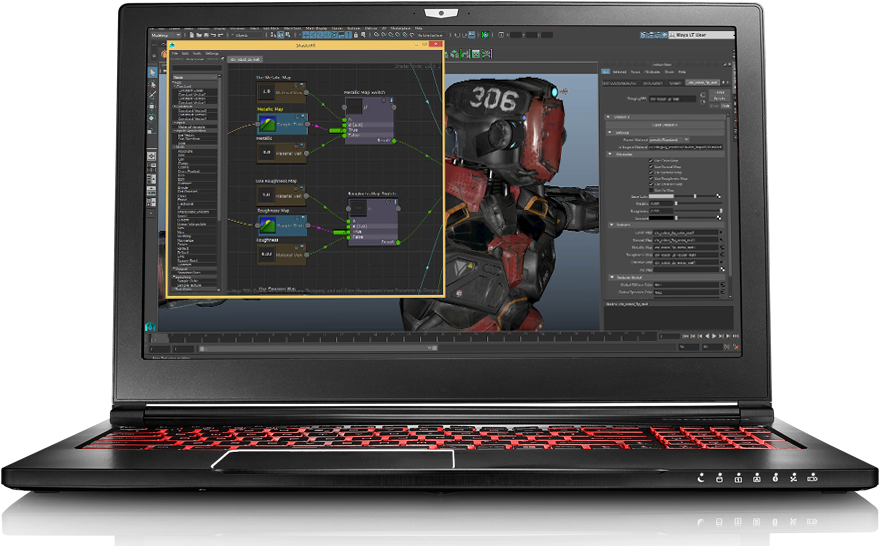Toggle the Snap to grids icon
Image resolution: width=879 pixels, height=546 pixels.
[x=306, y=35]
